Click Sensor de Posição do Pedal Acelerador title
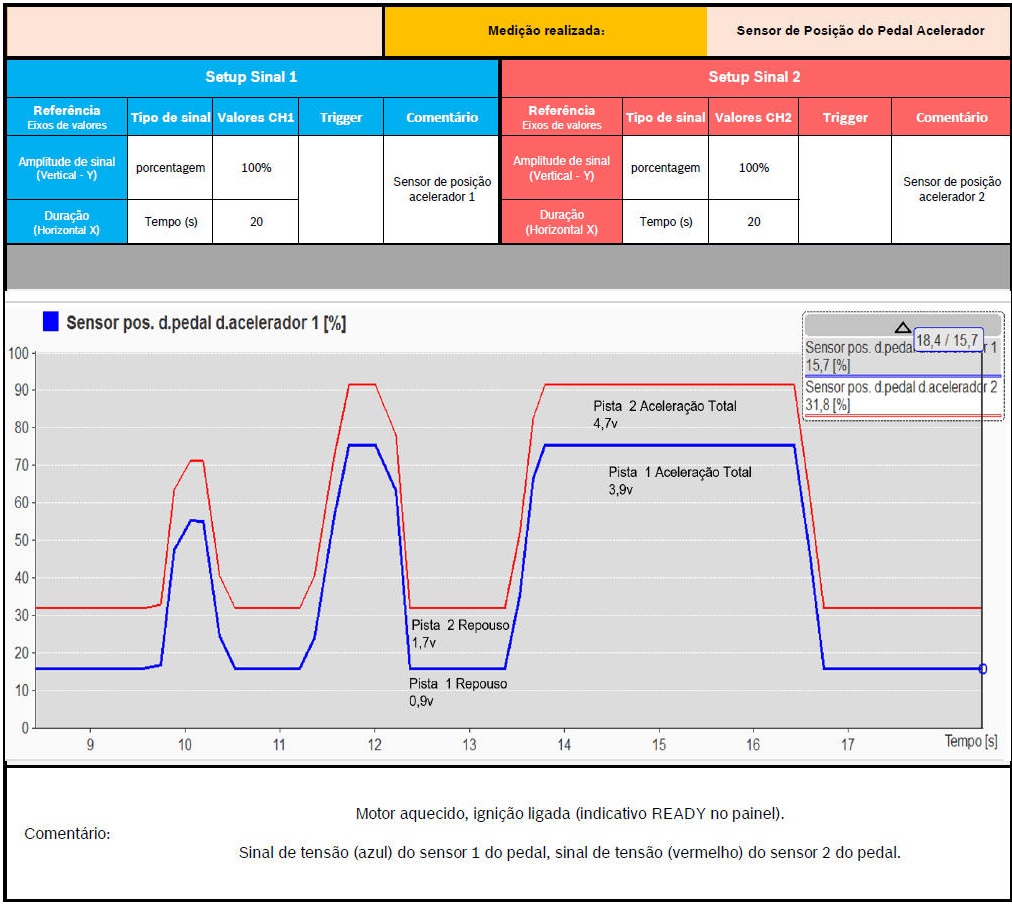 click(x=860, y=31)
